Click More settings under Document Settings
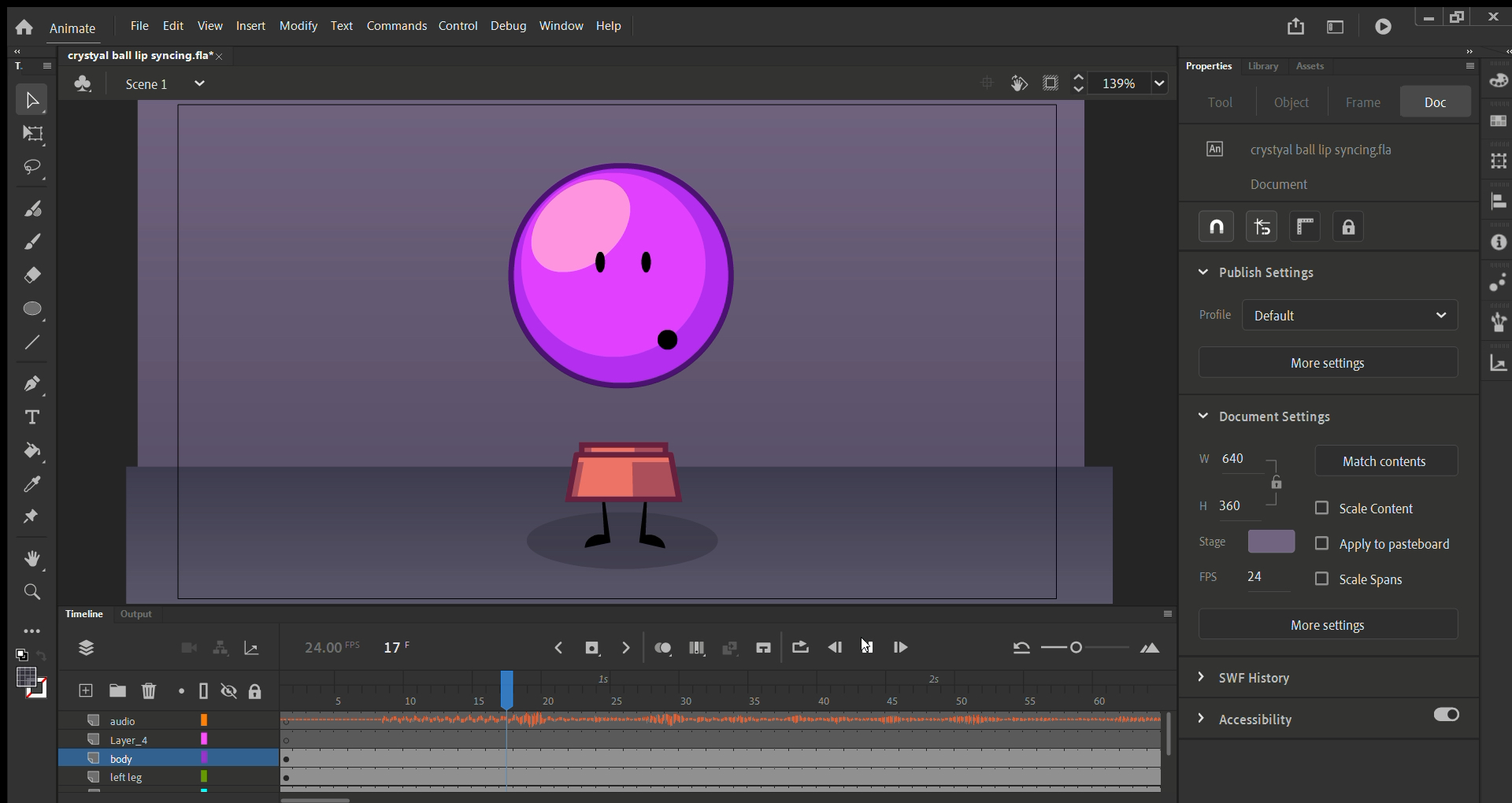 click(x=1328, y=625)
